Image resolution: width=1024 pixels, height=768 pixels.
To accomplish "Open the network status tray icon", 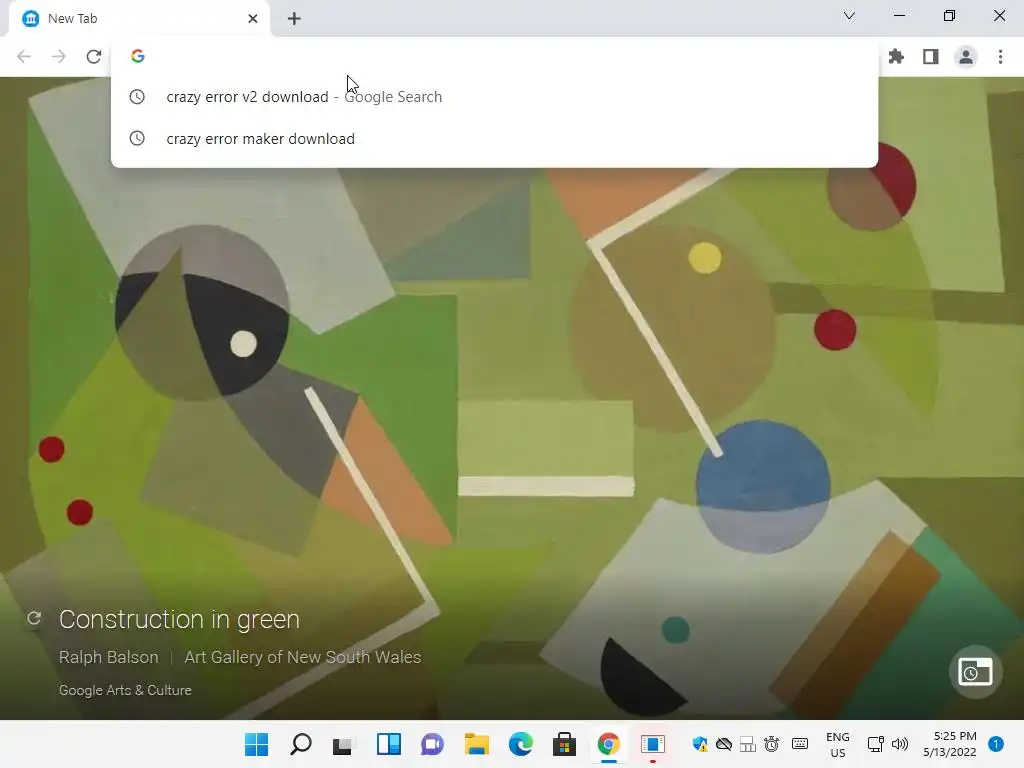I will pos(875,744).
